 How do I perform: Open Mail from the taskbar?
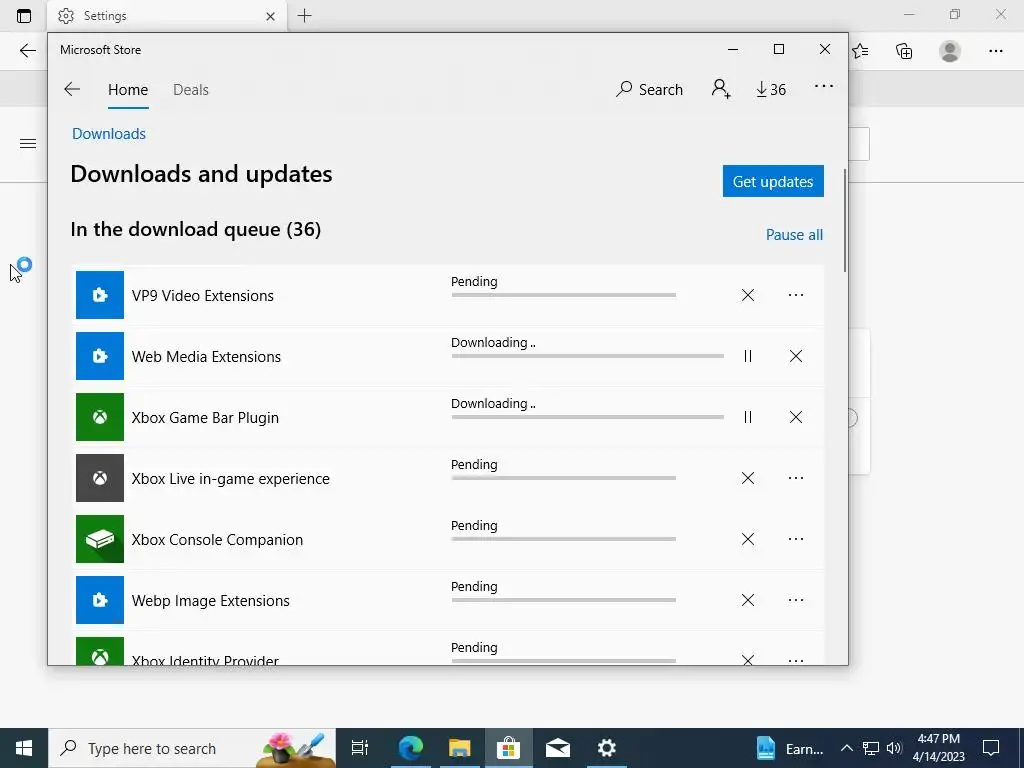(558, 748)
